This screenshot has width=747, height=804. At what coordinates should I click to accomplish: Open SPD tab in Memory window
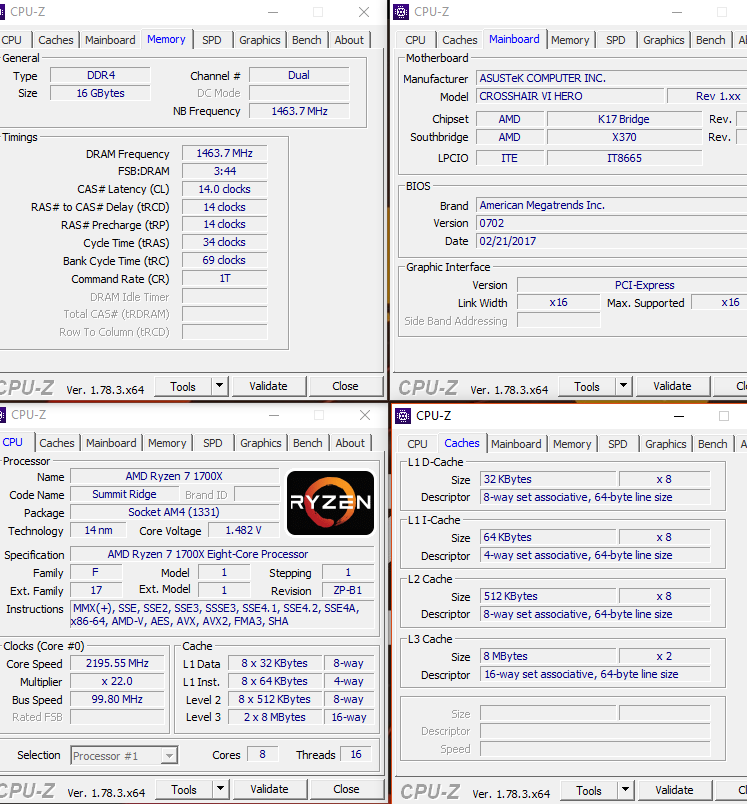click(x=212, y=40)
